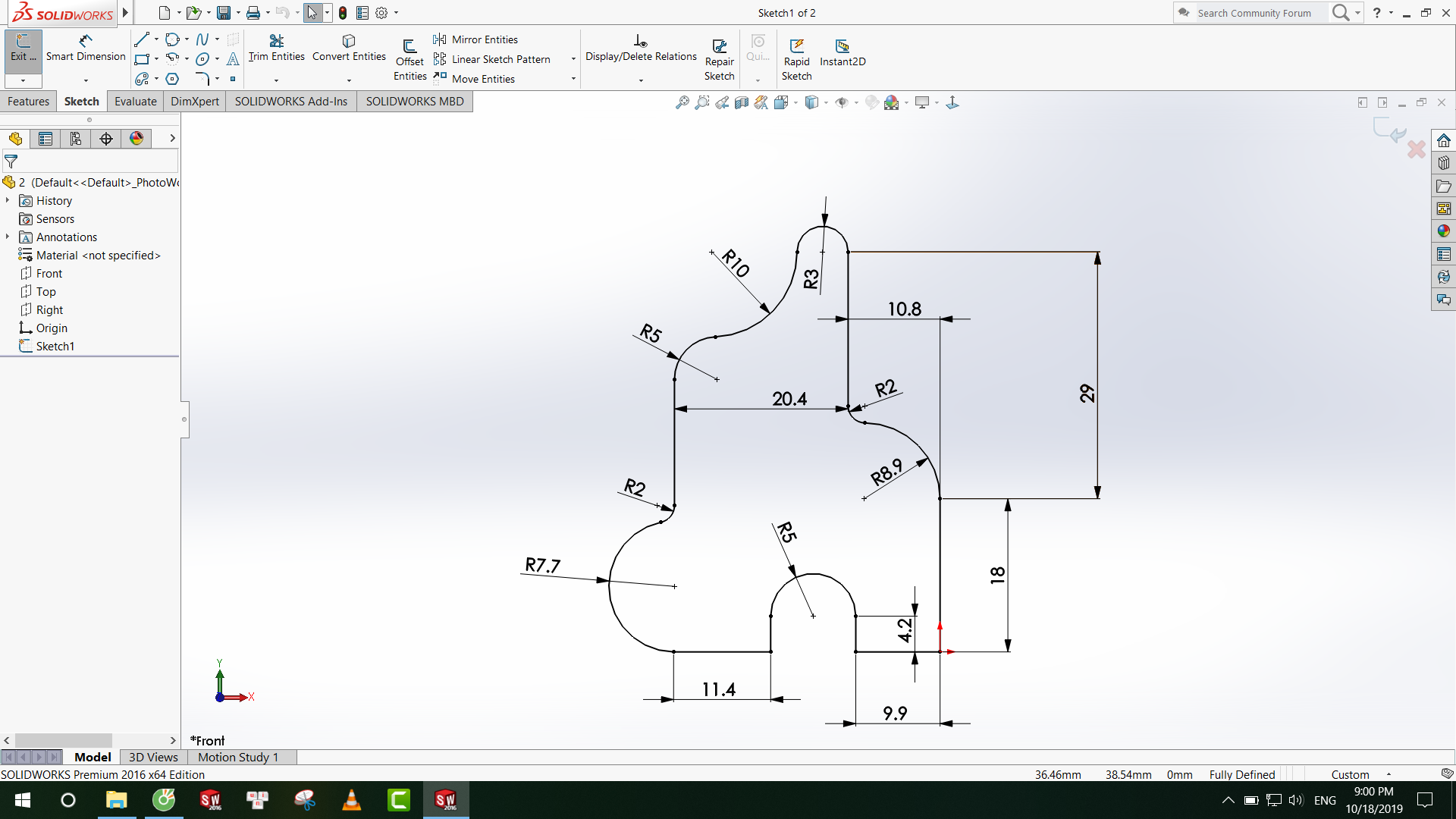The image size is (1456, 819).
Task: Click the Convert Entities tool
Action: (349, 48)
